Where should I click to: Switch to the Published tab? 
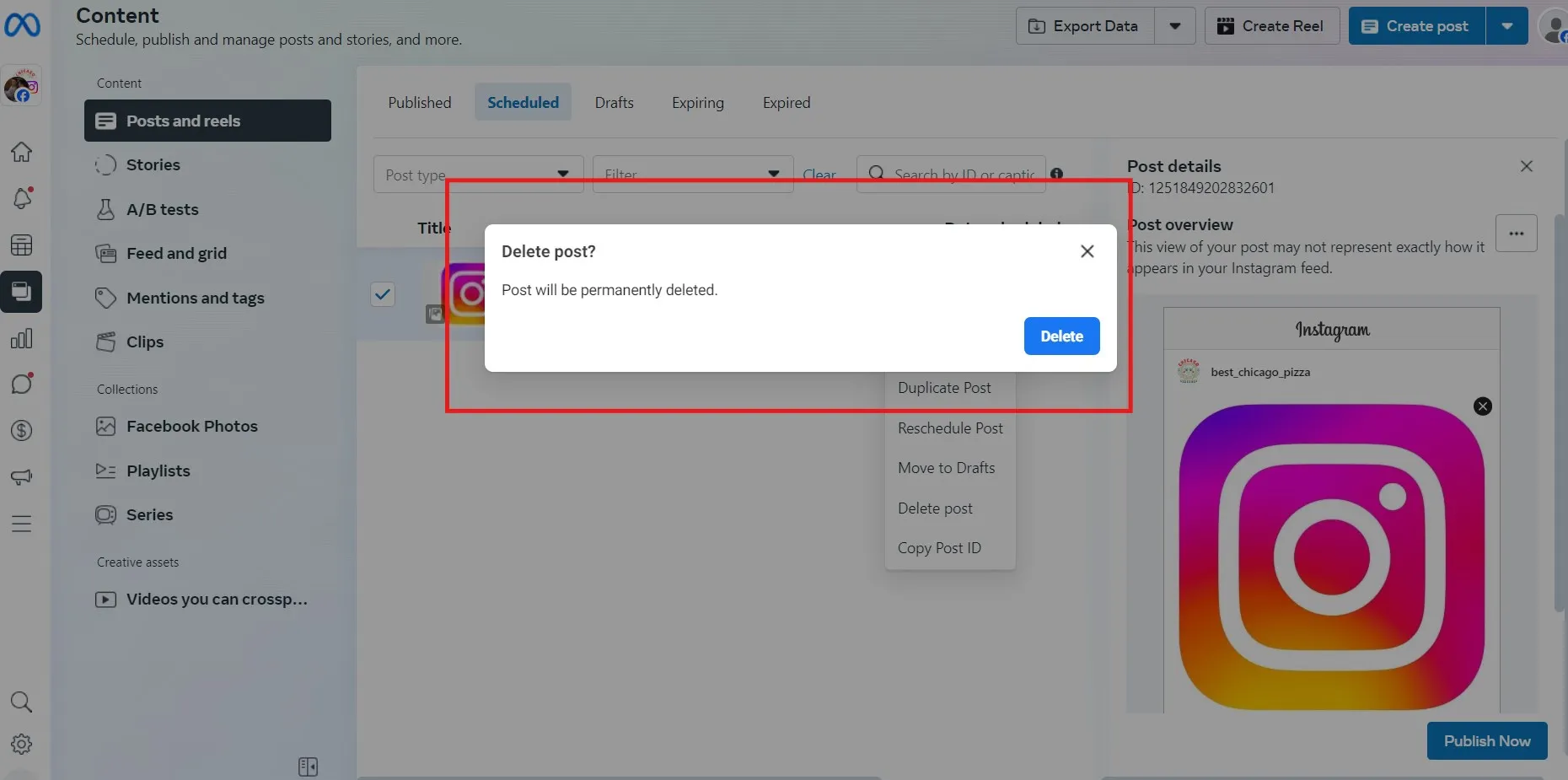pyautogui.click(x=420, y=102)
